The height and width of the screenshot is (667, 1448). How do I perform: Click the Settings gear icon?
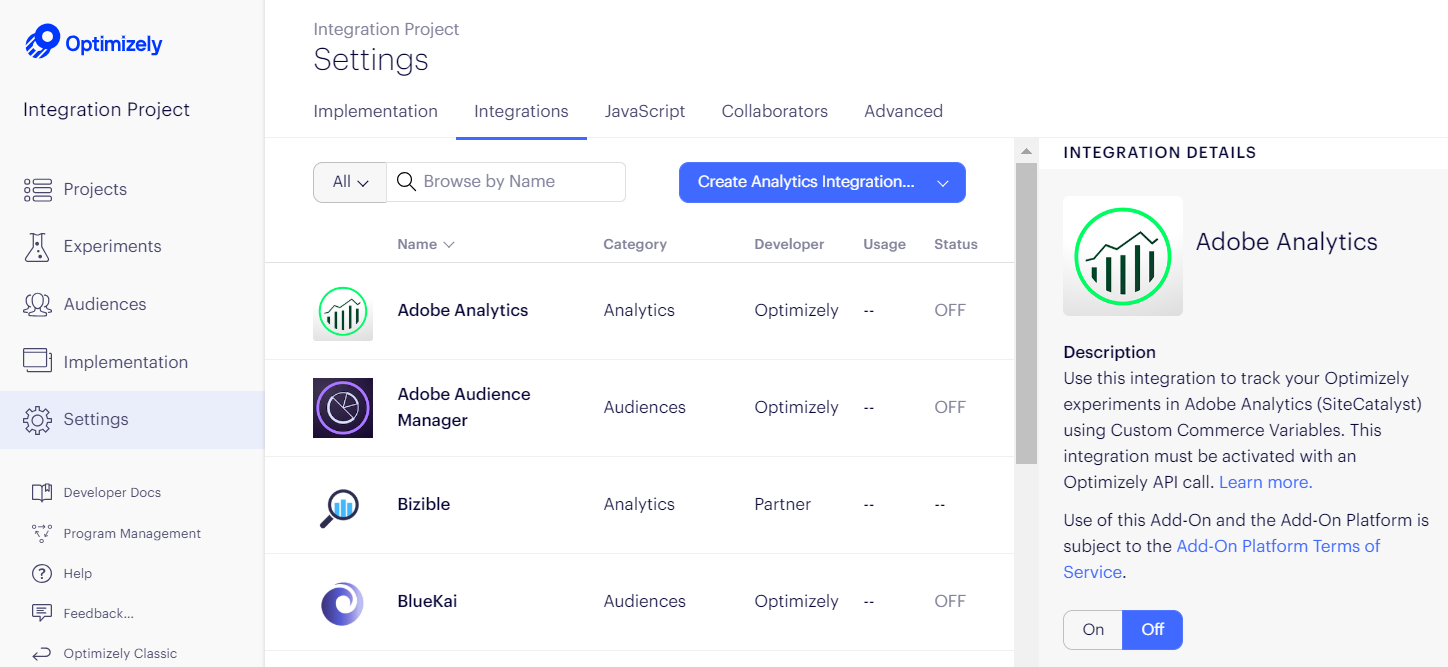point(37,420)
